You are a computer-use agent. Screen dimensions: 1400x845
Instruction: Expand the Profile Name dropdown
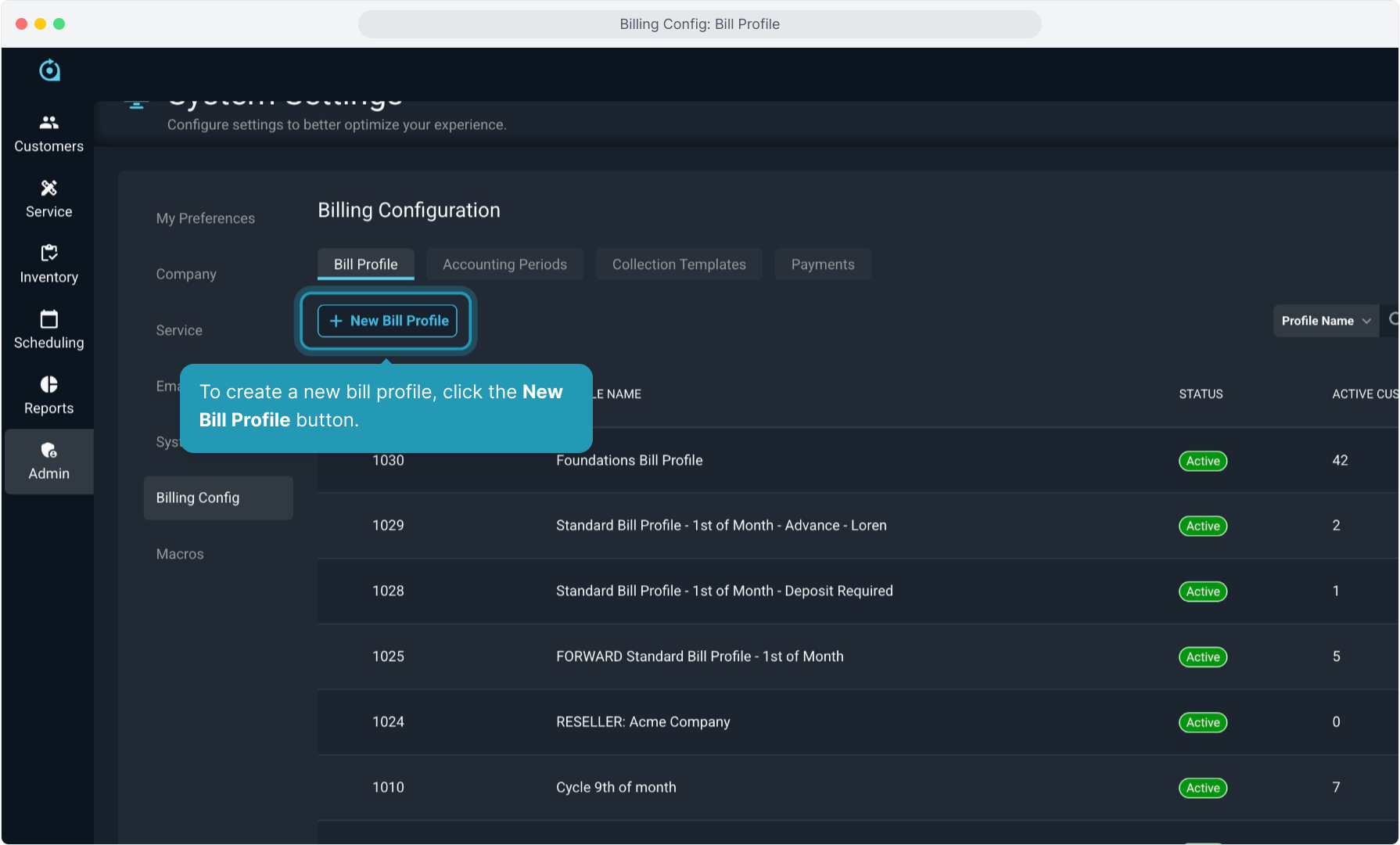1326,321
